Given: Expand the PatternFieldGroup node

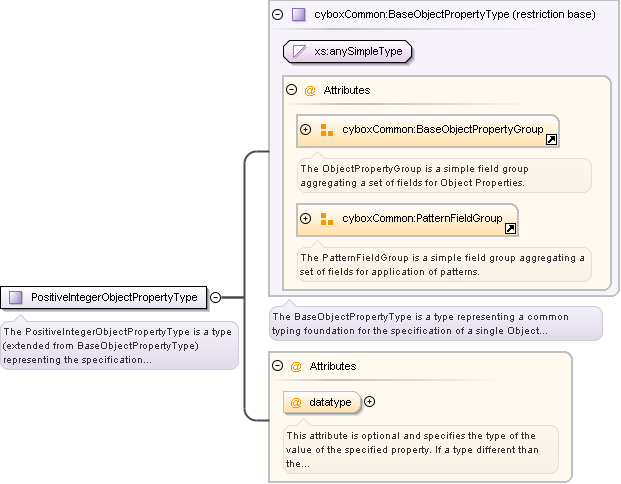Looking at the screenshot, I should pos(306,219).
